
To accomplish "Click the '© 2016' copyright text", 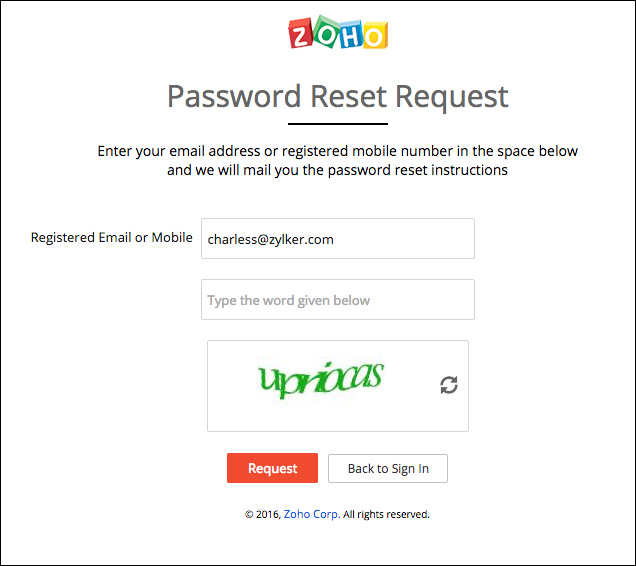I will [x=262, y=514].
